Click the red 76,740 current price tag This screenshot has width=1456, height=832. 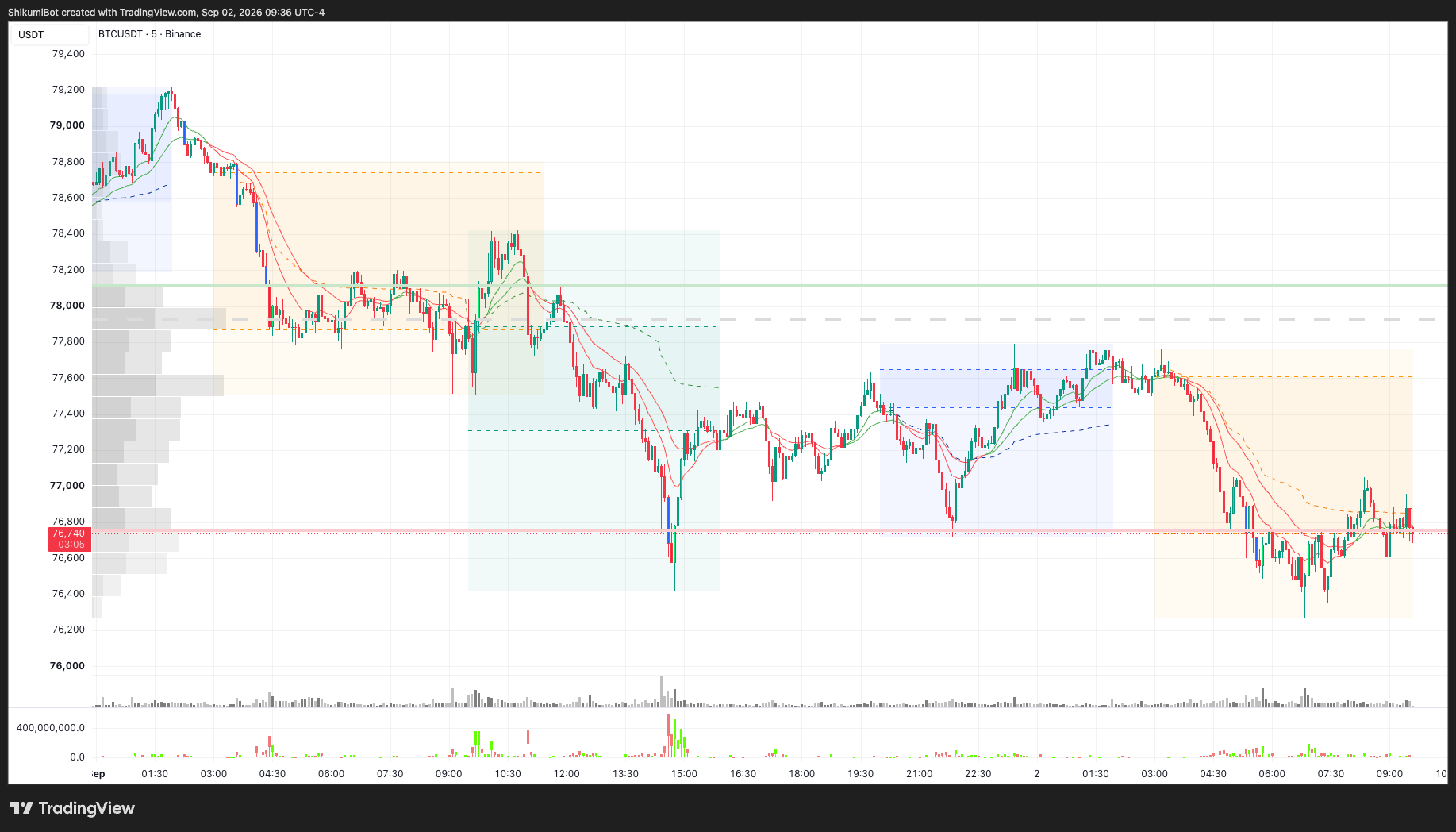pos(69,533)
